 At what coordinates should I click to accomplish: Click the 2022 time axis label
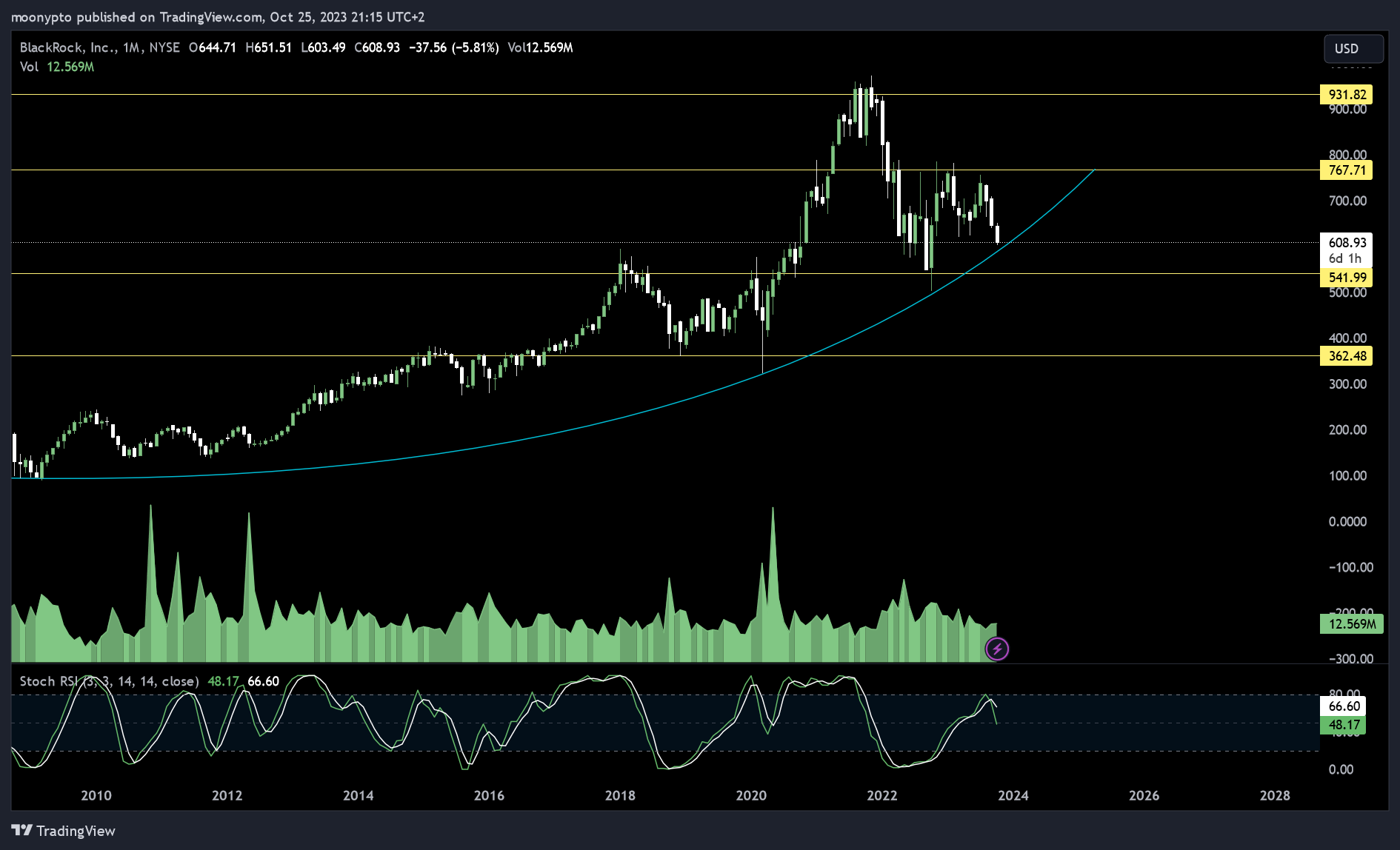click(882, 796)
